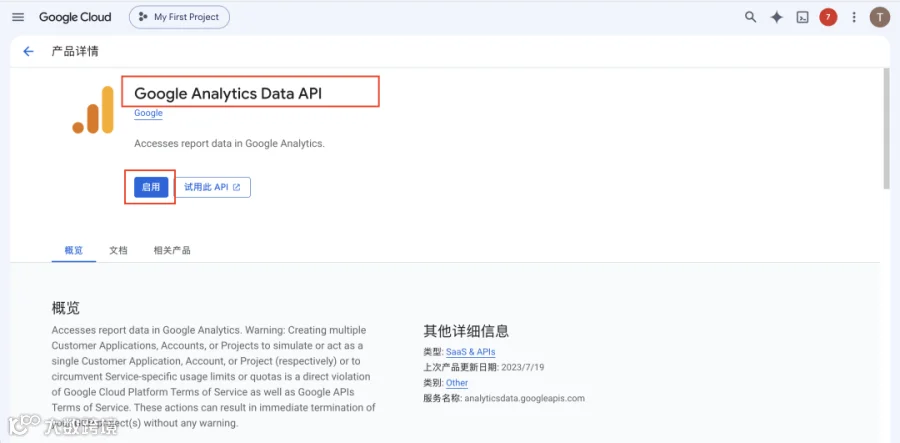Go back with the blue arrow
Viewport: 900px width, 443px height.
(x=28, y=52)
